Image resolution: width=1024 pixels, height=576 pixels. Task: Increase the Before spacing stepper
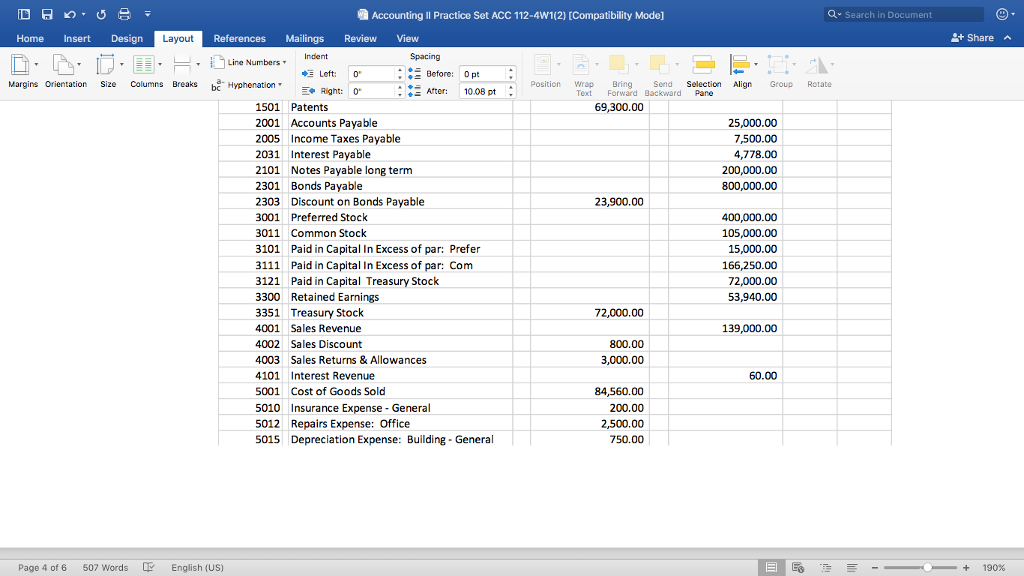[510, 68]
